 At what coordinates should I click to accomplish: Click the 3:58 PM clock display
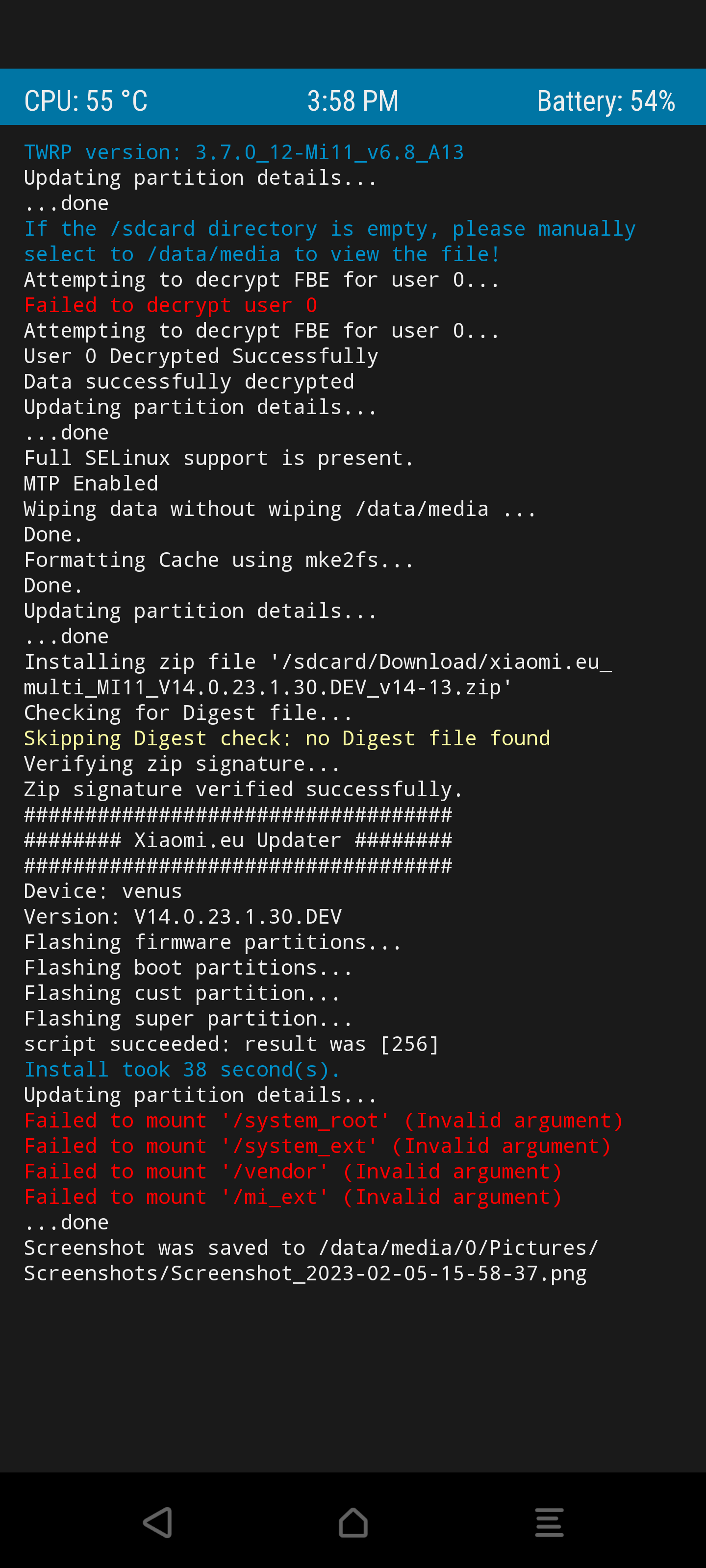coord(353,101)
